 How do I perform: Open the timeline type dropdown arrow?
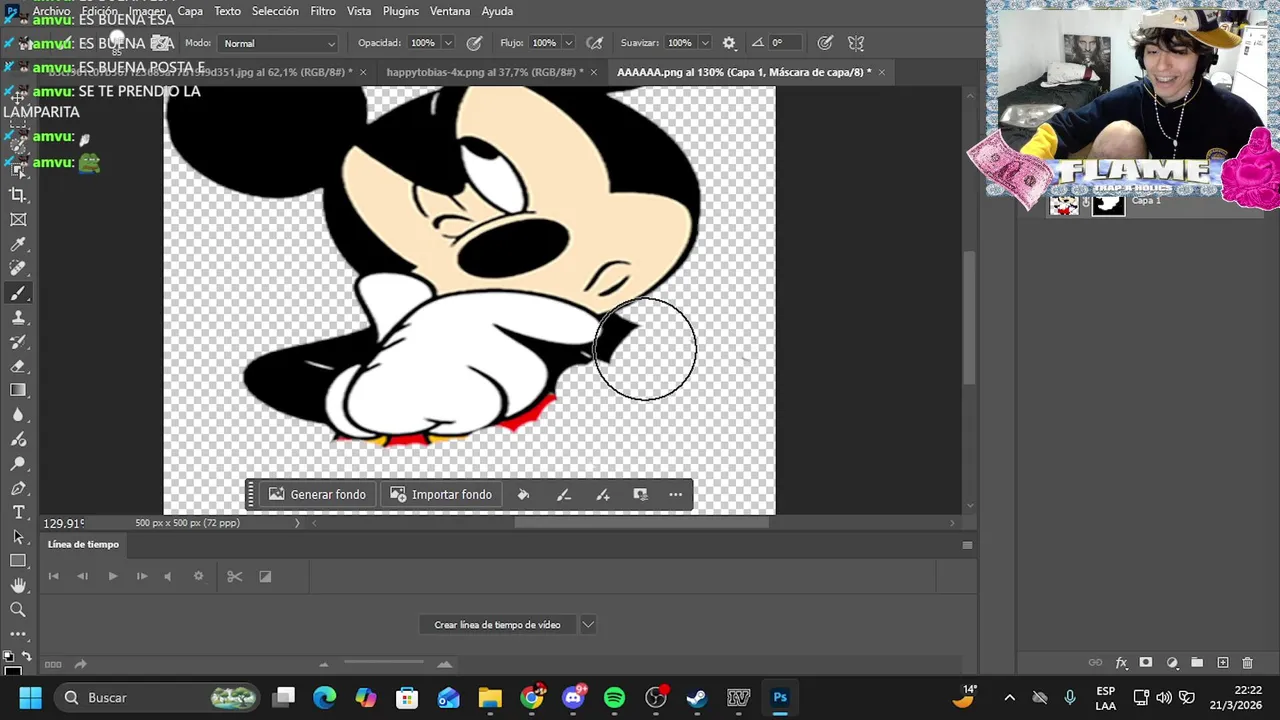pos(588,625)
